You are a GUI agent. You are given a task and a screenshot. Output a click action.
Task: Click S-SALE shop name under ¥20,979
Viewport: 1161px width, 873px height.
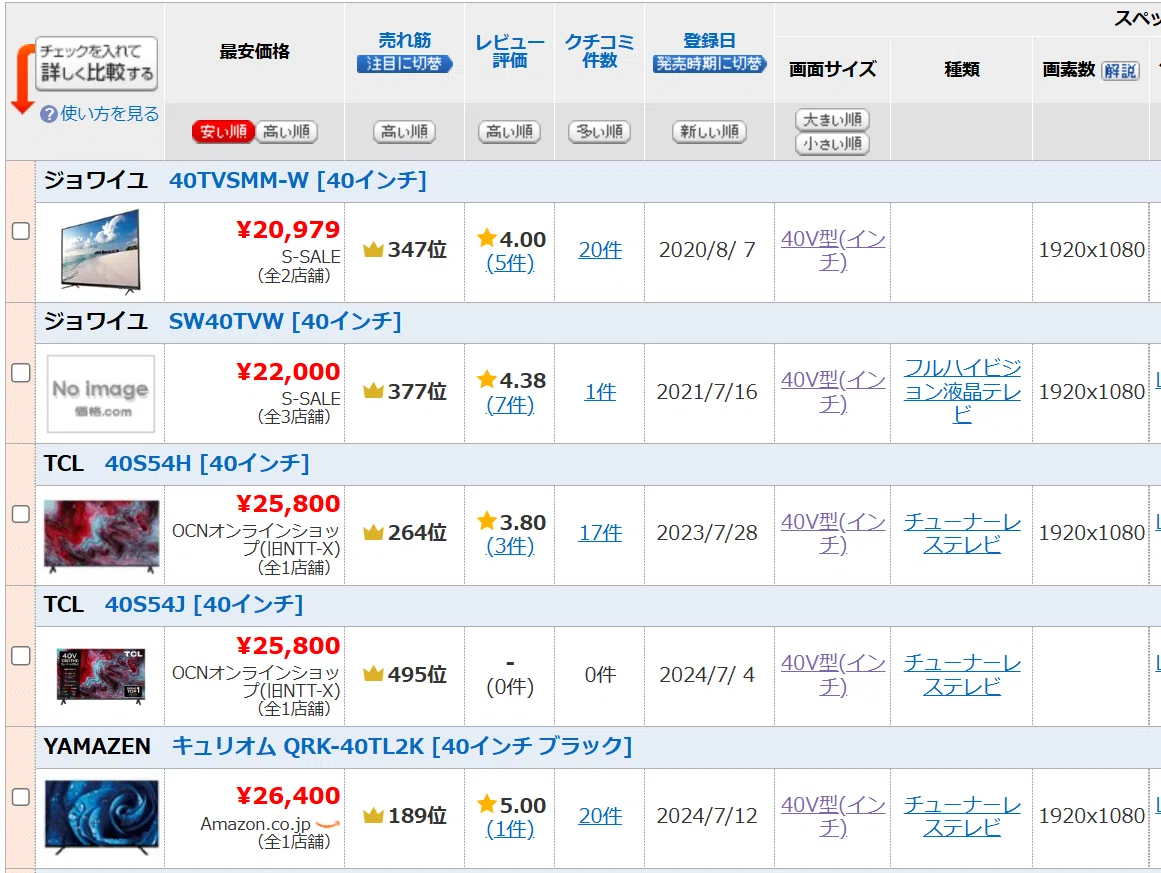coord(311,257)
